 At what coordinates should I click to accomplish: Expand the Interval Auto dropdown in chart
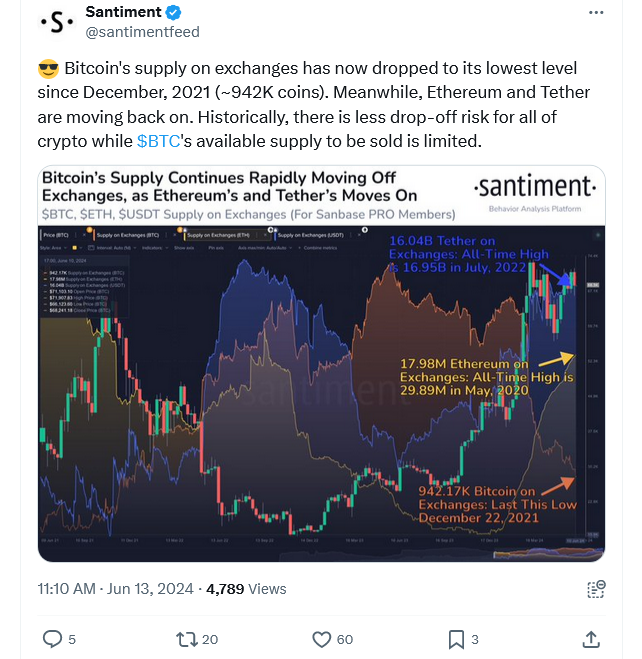pyautogui.click(x=113, y=245)
